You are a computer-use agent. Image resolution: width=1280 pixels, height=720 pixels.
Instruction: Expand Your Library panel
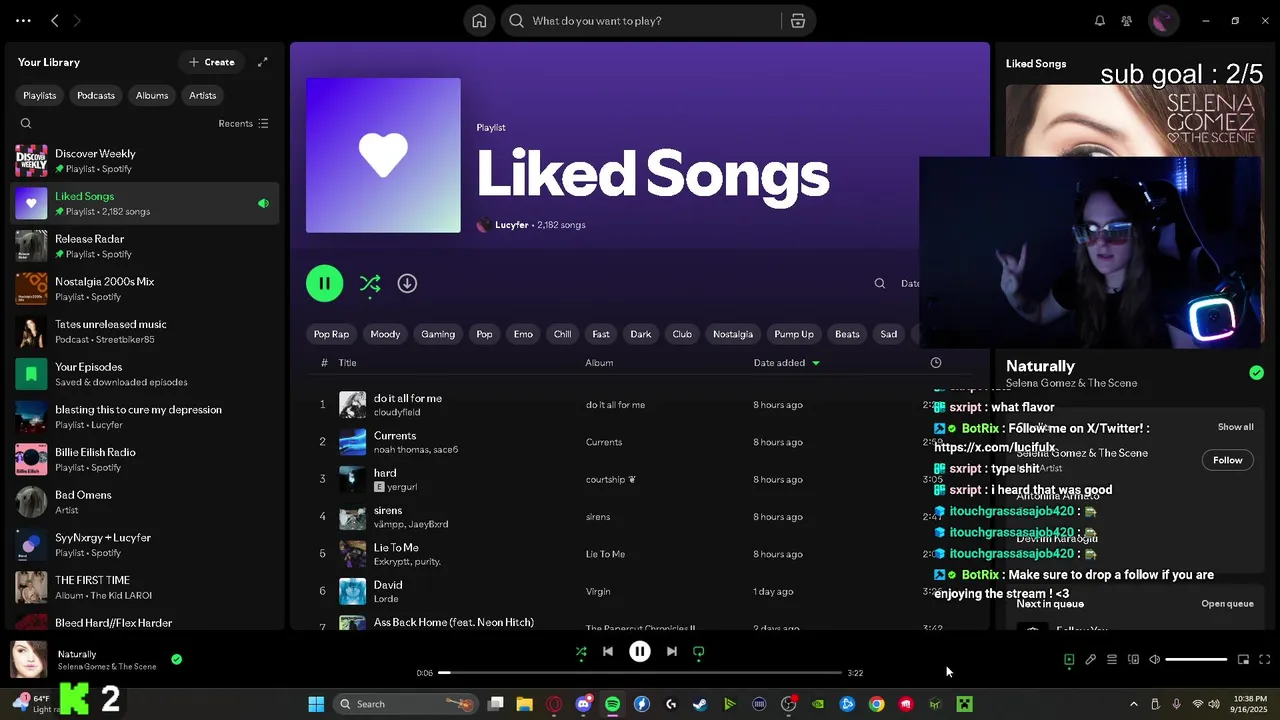point(262,62)
